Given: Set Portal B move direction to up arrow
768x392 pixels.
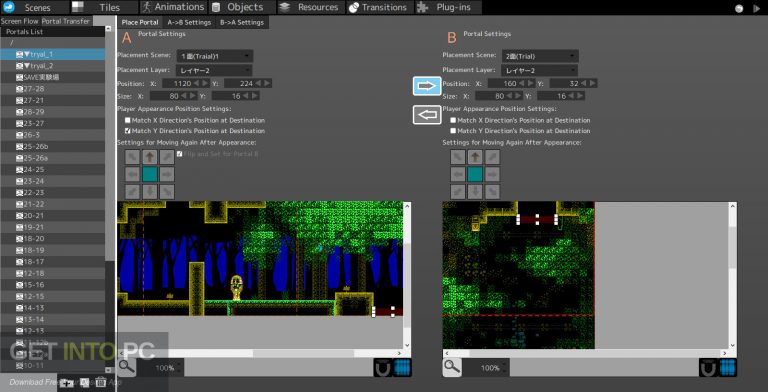Looking at the screenshot, I should click(x=475, y=157).
